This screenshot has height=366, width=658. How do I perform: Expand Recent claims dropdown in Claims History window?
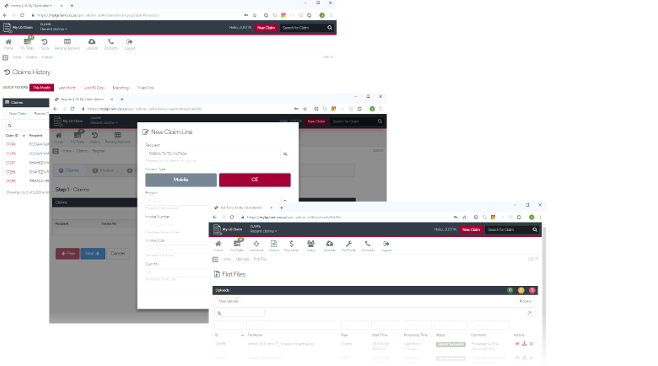[x=54, y=29]
